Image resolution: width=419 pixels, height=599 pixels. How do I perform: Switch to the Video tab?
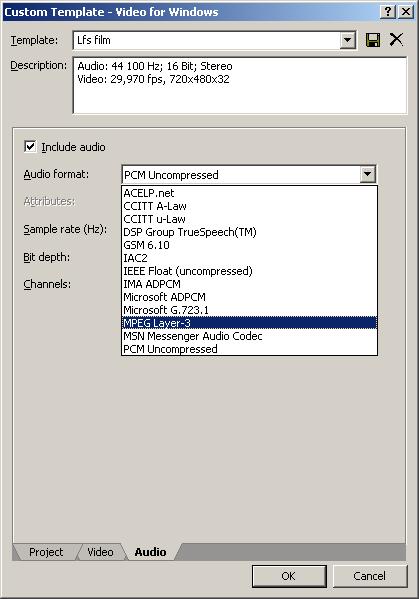point(100,552)
